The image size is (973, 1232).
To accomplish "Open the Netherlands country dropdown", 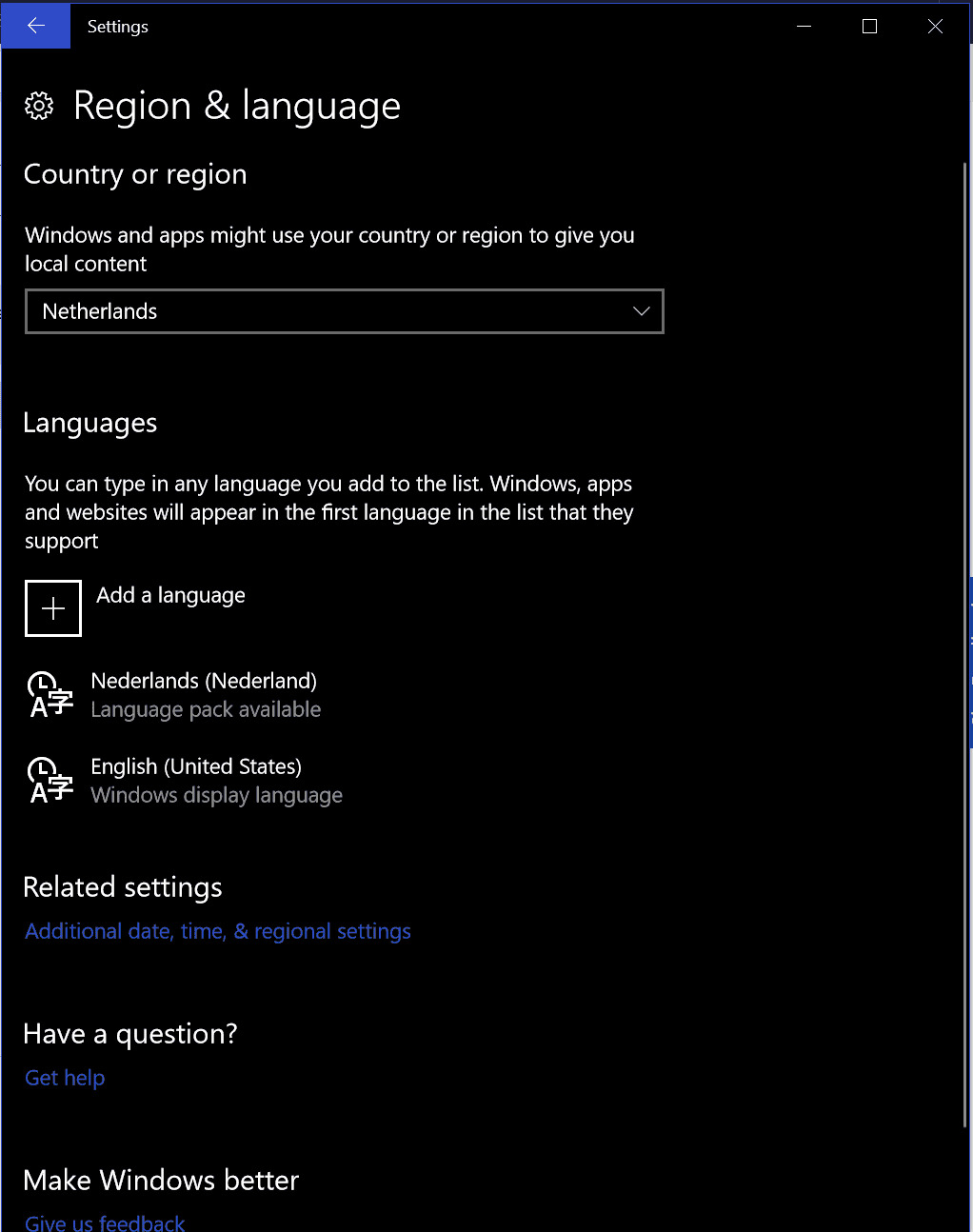I will 344,311.
